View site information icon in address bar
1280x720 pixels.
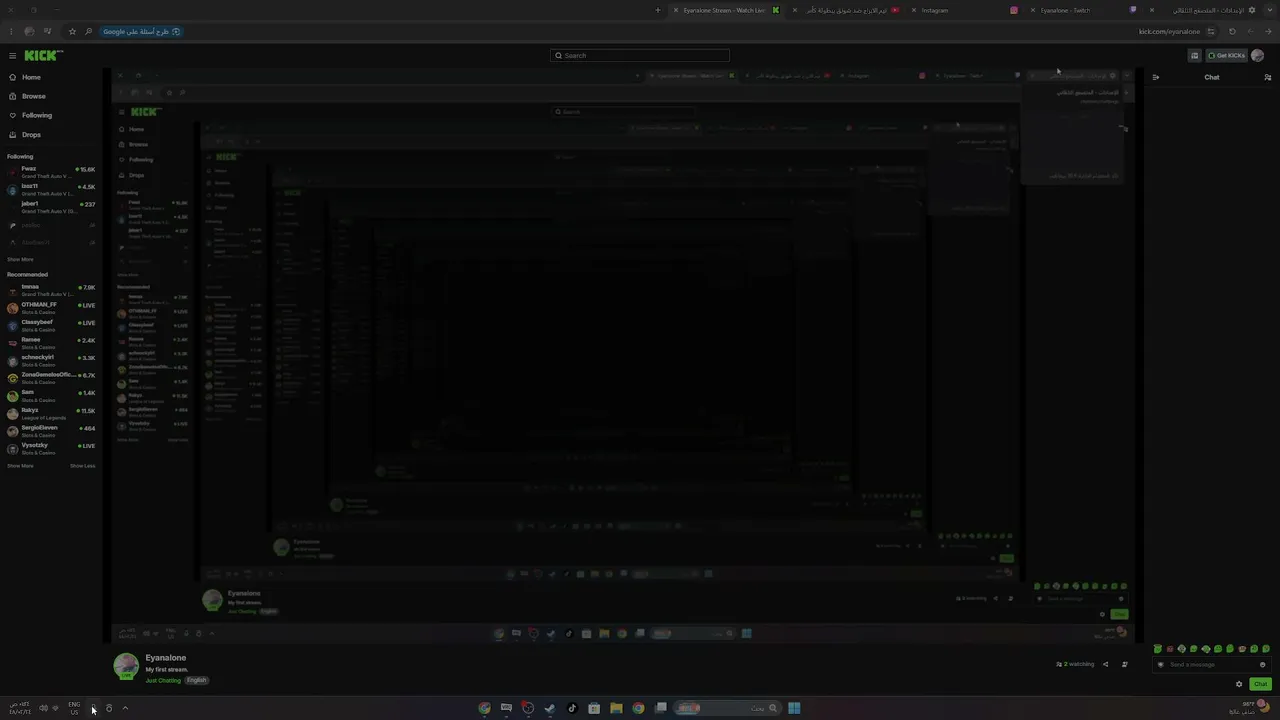click(1211, 31)
